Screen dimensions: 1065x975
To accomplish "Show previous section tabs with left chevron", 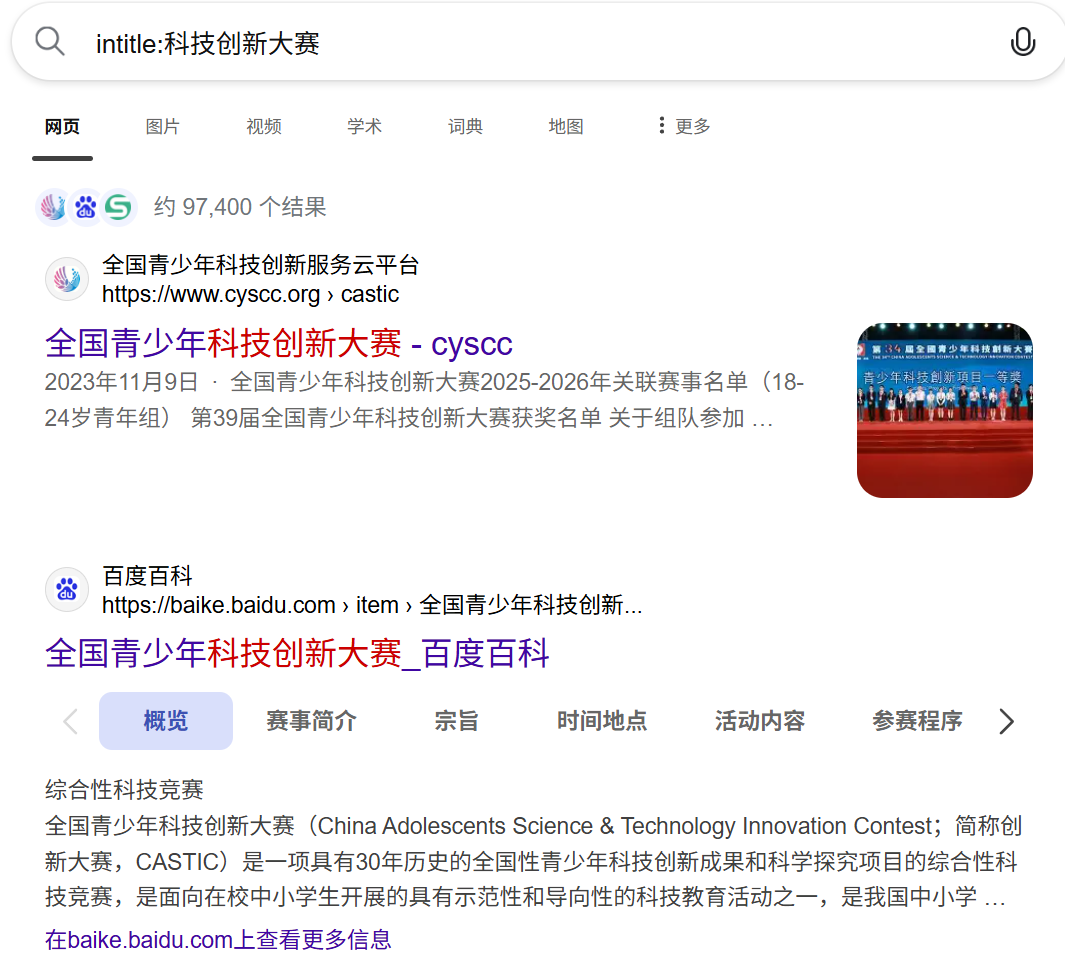I will (x=71, y=722).
